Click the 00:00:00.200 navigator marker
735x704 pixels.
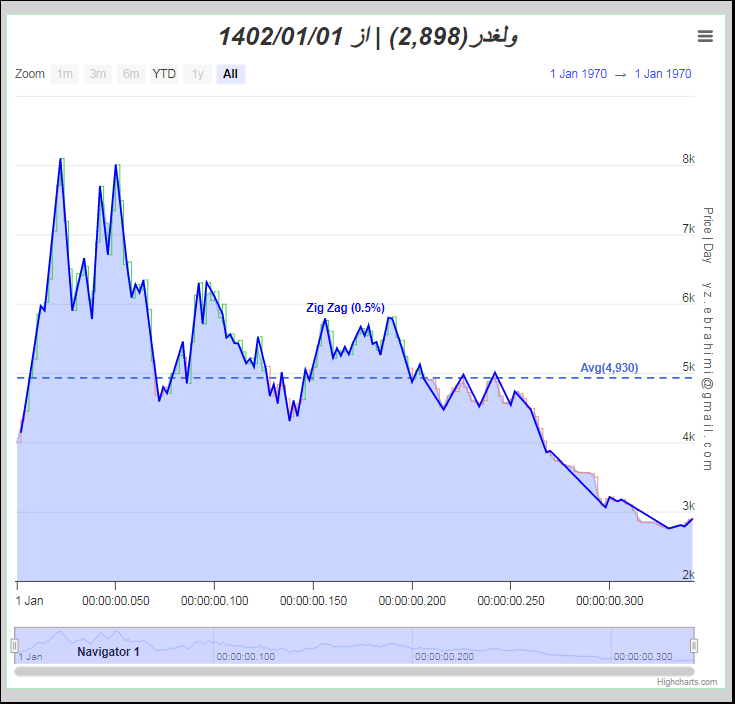[x=444, y=657]
